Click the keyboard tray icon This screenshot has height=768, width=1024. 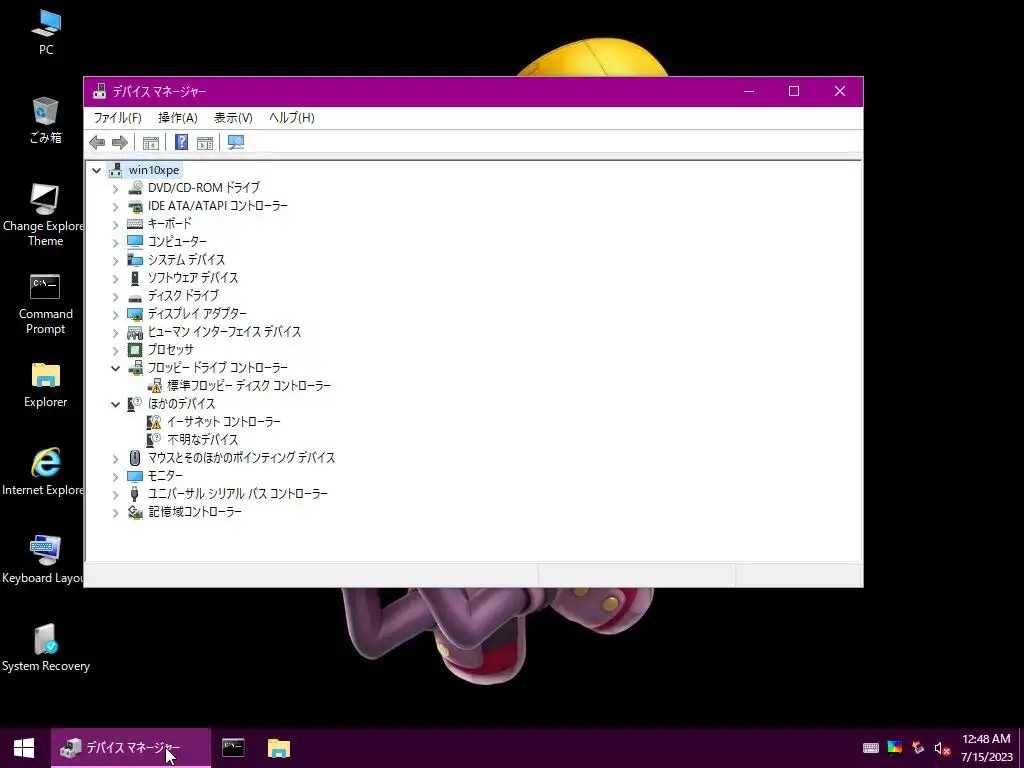tap(871, 748)
